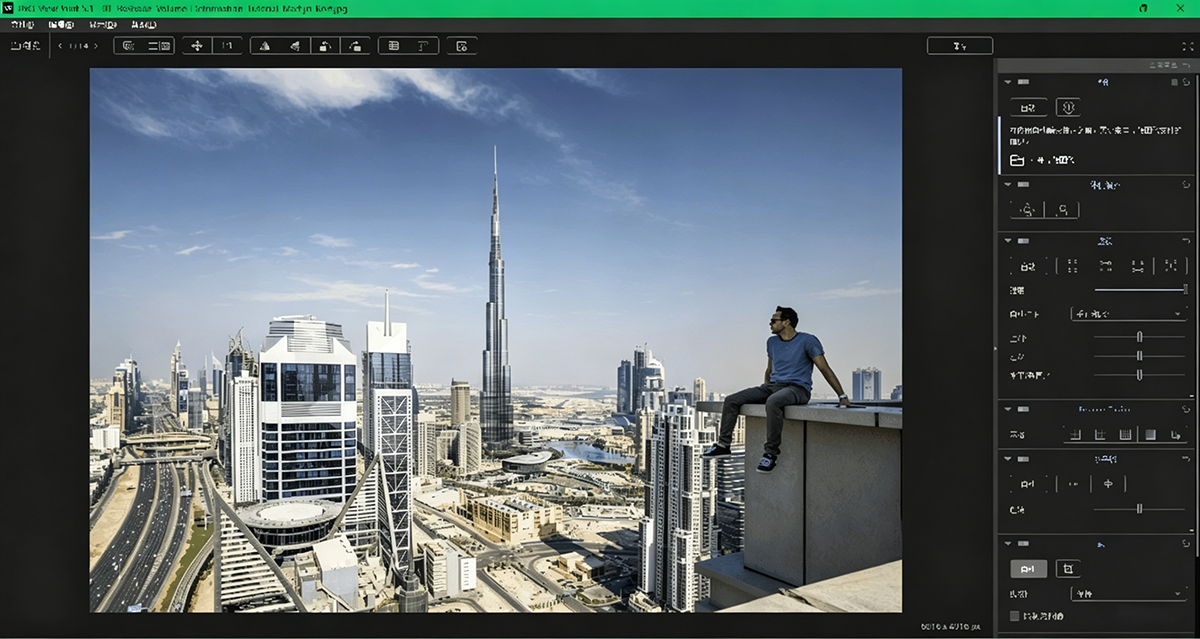1200x639 pixels.
Task: Toggle the crop palette's enable switch
Action: click(x=1023, y=544)
